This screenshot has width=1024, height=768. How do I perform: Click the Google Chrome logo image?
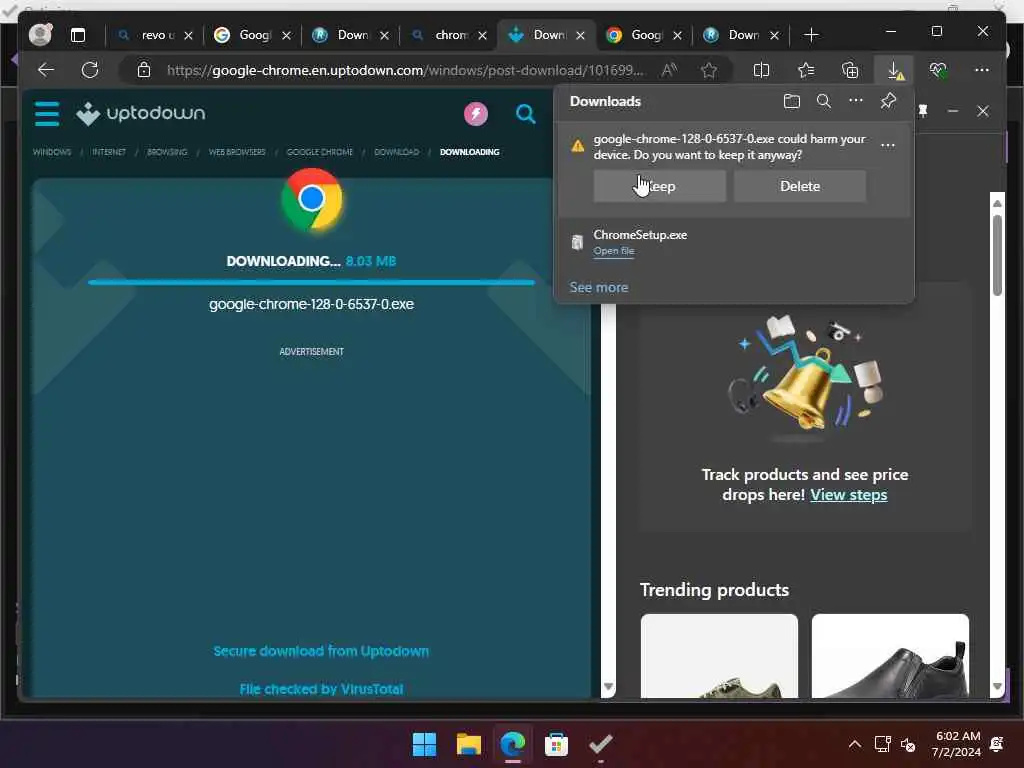click(x=312, y=200)
